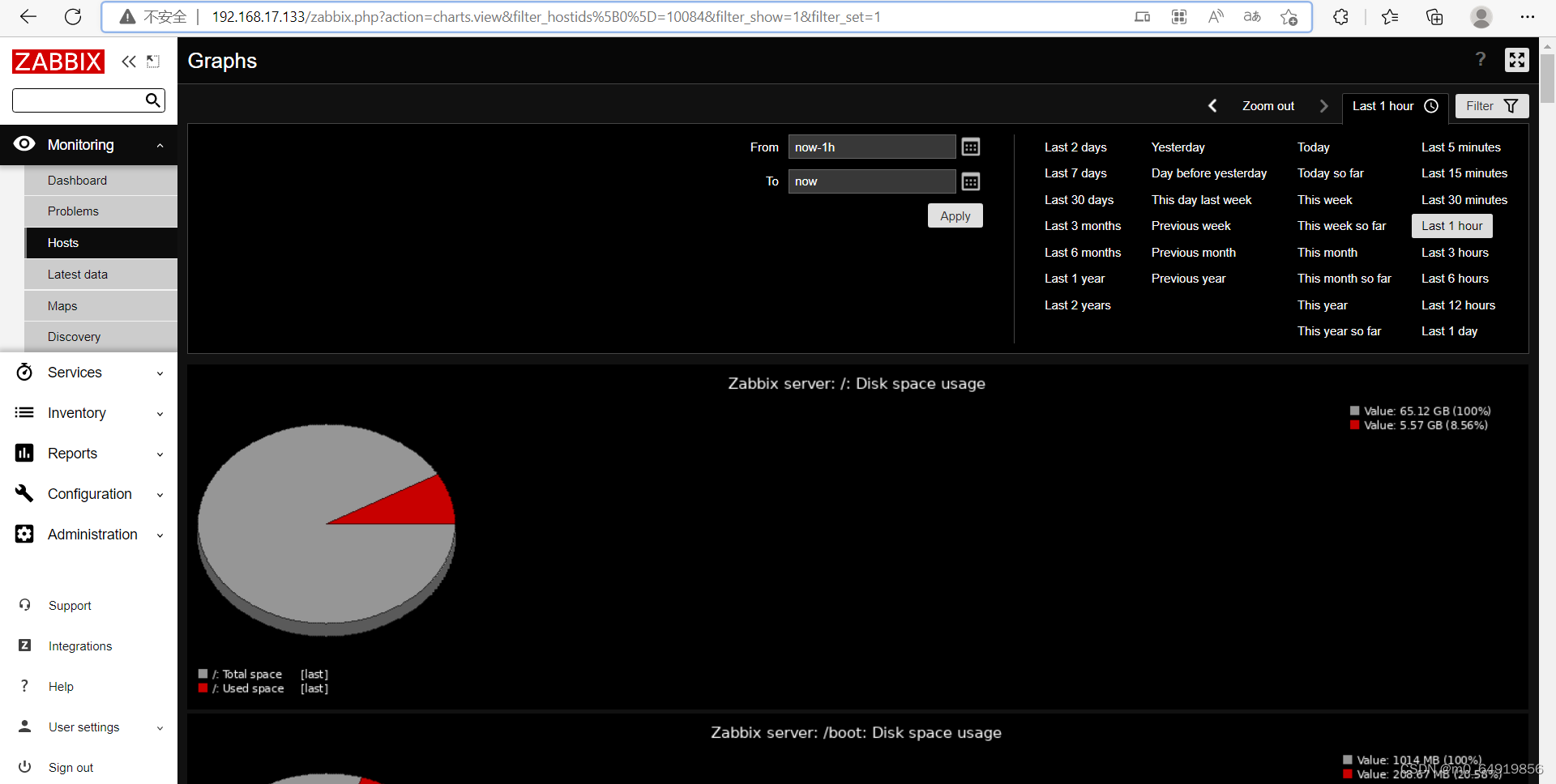The height and width of the screenshot is (784, 1556).
Task: Go back in browser
Action: click(28, 17)
